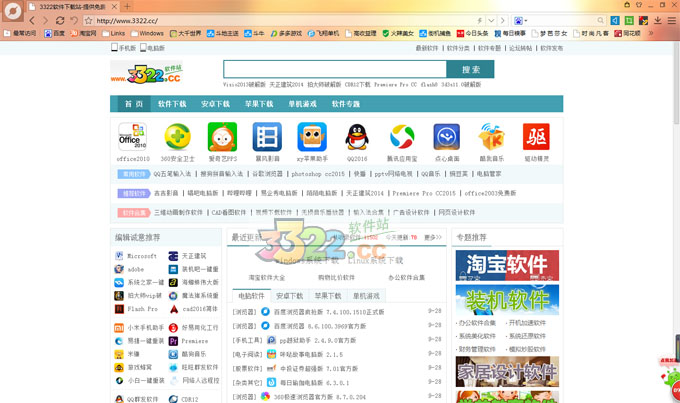Open the office2010 app icon
Screen dimensions: 680x403
tap(133, 137)
